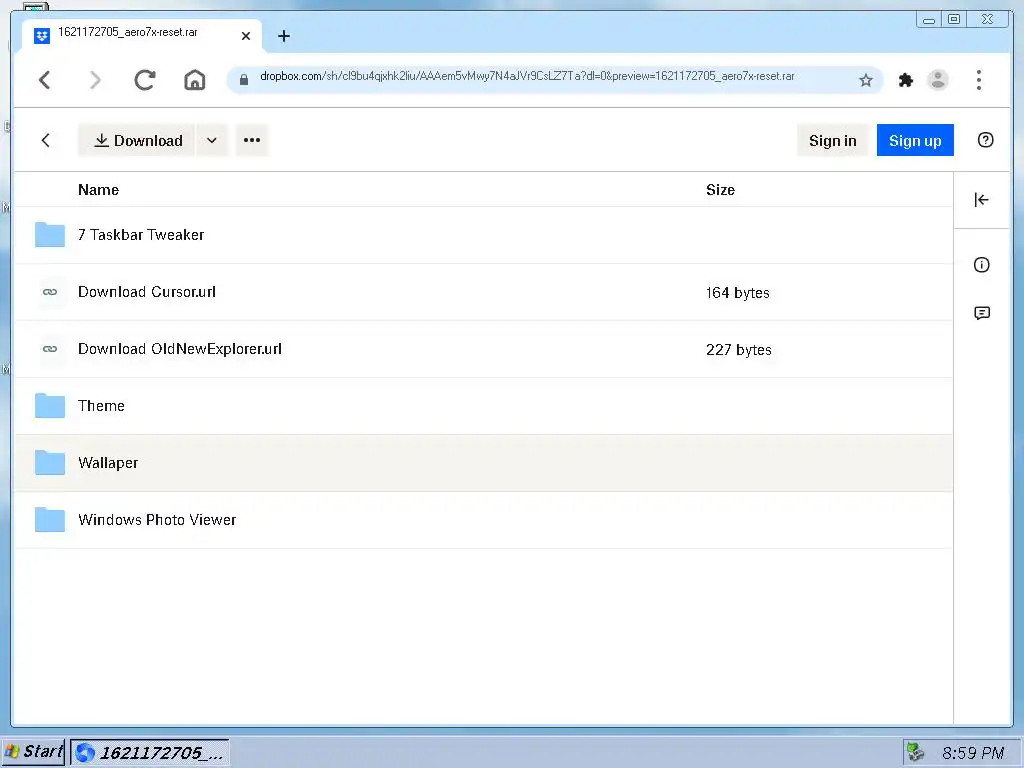Close the 1621172705_aero7x-reset.rar tab

click(x=246, y=36)
